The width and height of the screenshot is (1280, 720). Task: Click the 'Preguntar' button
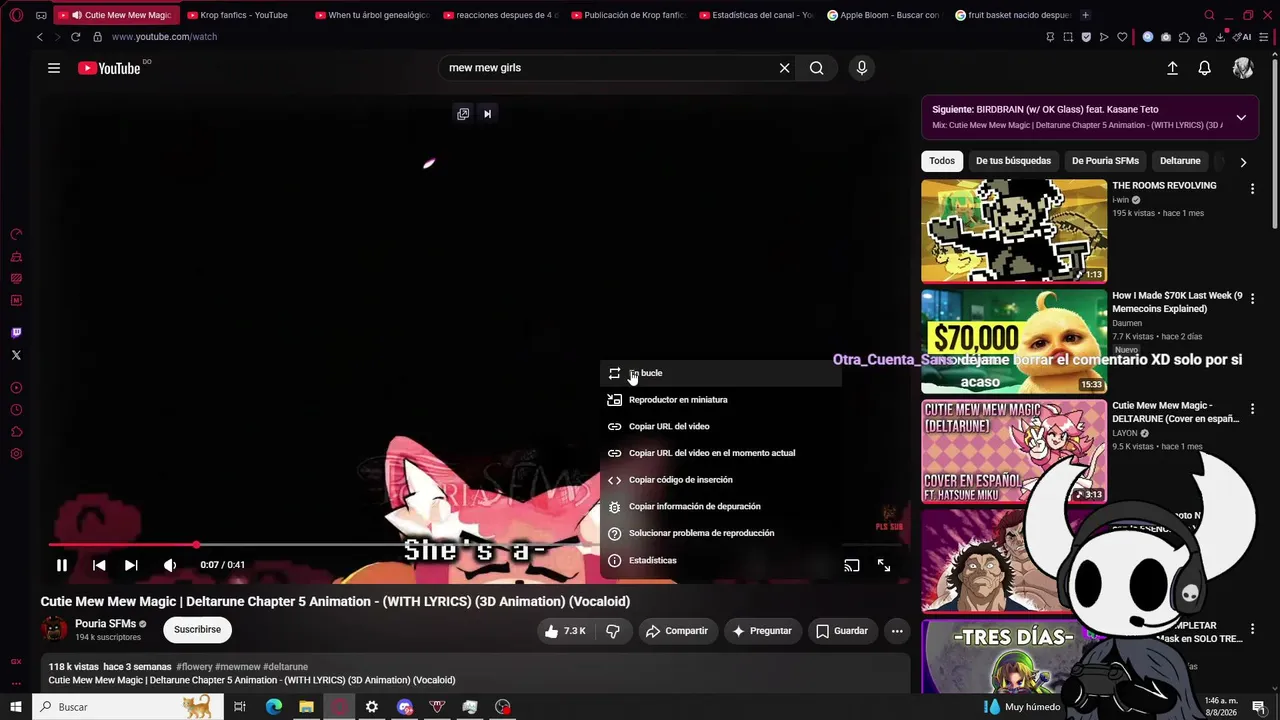pos(762,631)
